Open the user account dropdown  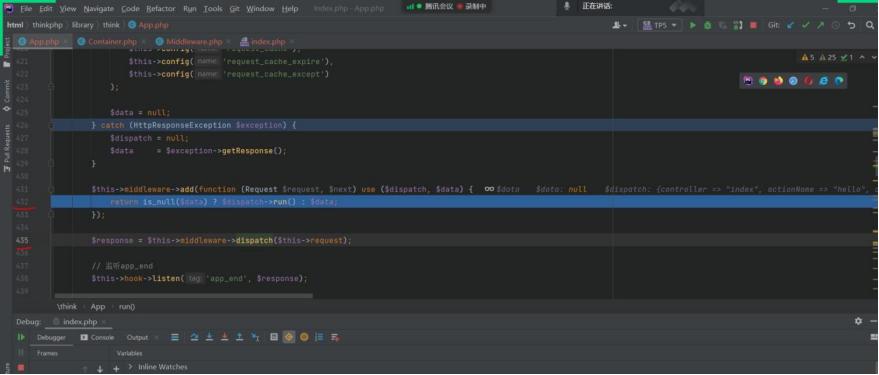pyautogui.click(x=619, y=25)
